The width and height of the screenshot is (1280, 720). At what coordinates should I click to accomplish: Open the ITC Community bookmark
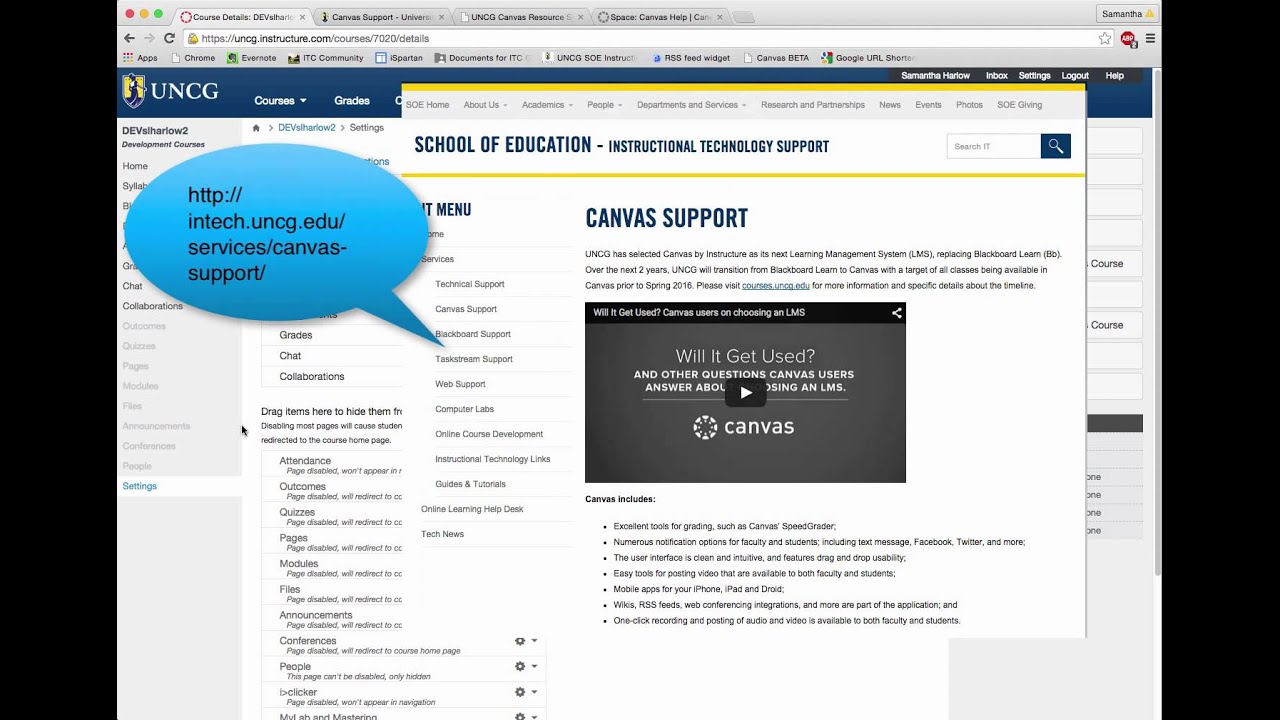[326, 58]
